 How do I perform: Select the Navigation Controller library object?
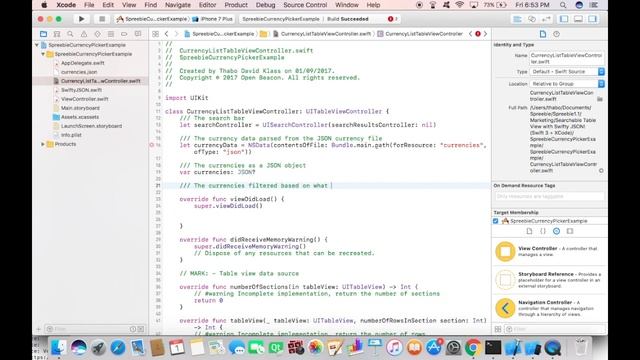549,308
